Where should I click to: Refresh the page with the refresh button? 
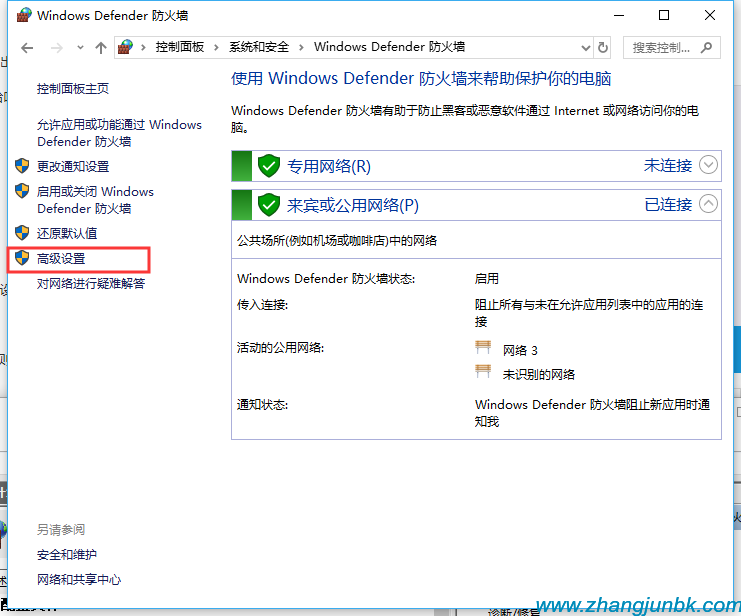pos(603,48)
